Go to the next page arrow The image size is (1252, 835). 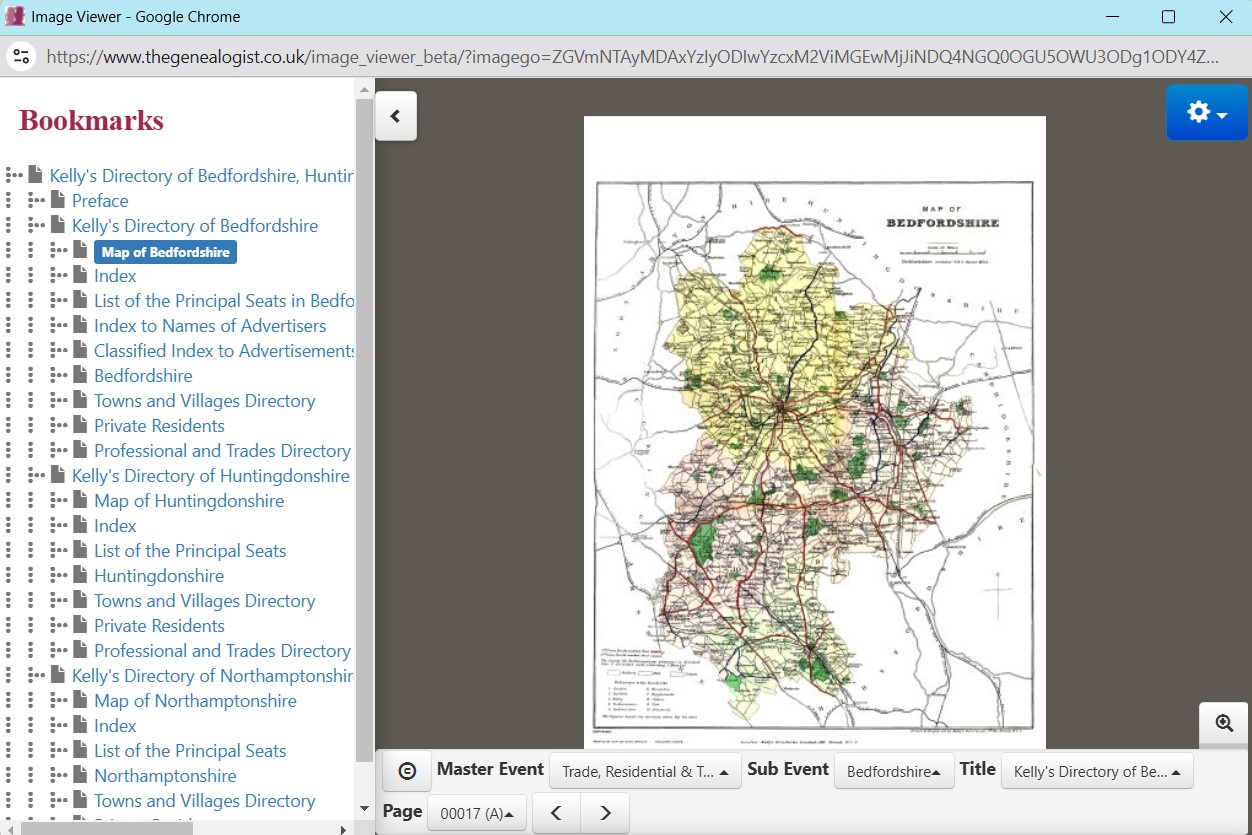[x=605, y=813]
